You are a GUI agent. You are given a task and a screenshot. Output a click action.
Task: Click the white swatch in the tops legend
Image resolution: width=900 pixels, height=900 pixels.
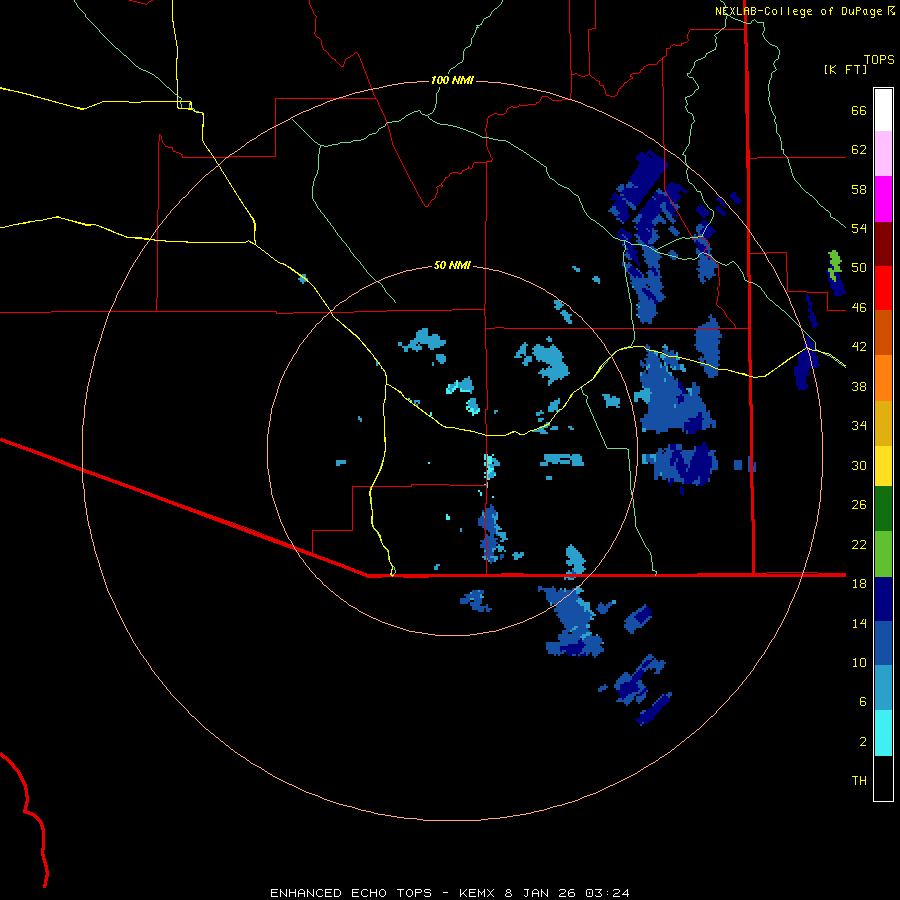point(883,110)
